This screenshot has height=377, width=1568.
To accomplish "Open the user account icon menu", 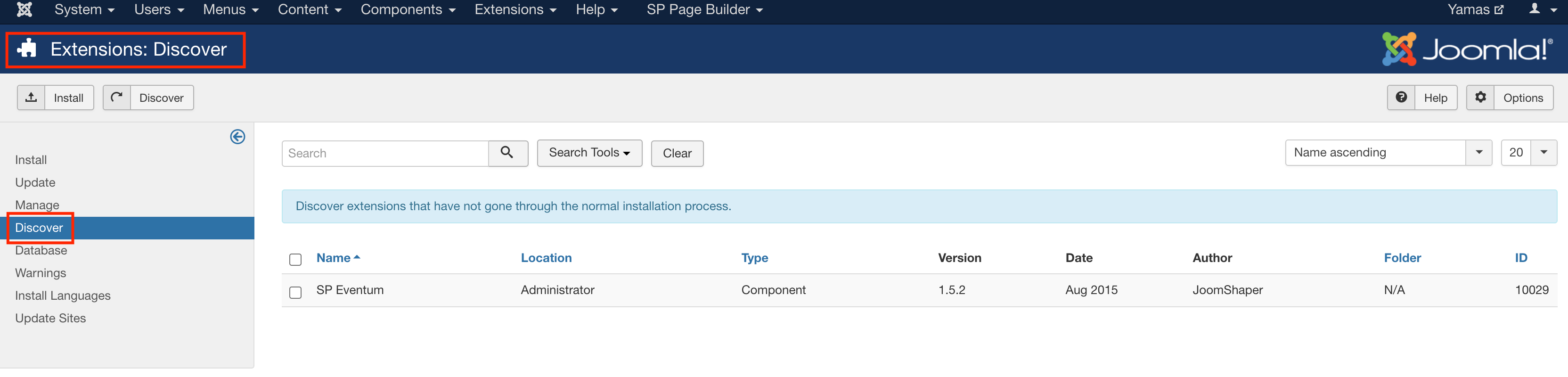I will 1543,10.
